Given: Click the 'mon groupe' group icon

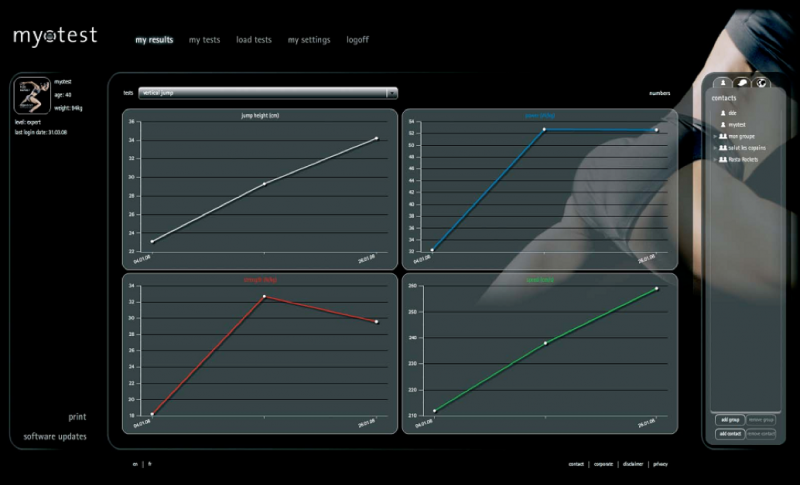Looking at the screenshot, I should click(723, 136).
